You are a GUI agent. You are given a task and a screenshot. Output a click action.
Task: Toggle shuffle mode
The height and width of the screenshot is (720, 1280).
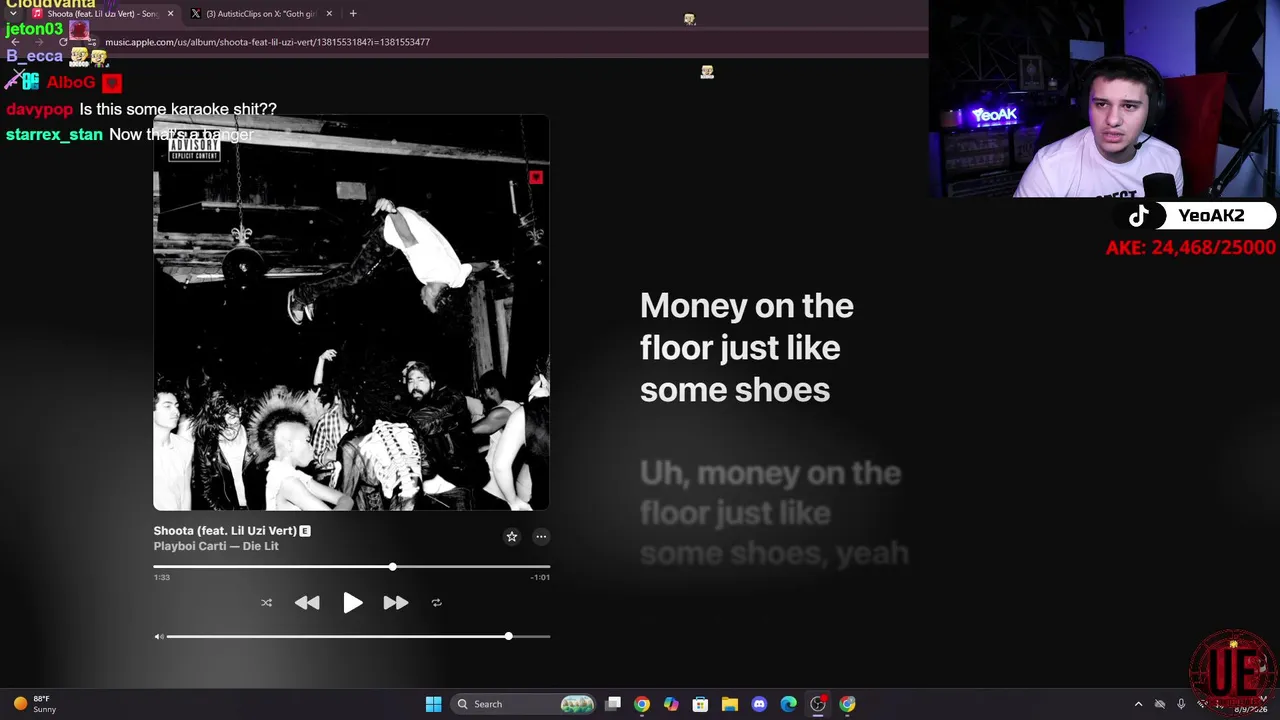pyautogui.click(x=266, y=603)
